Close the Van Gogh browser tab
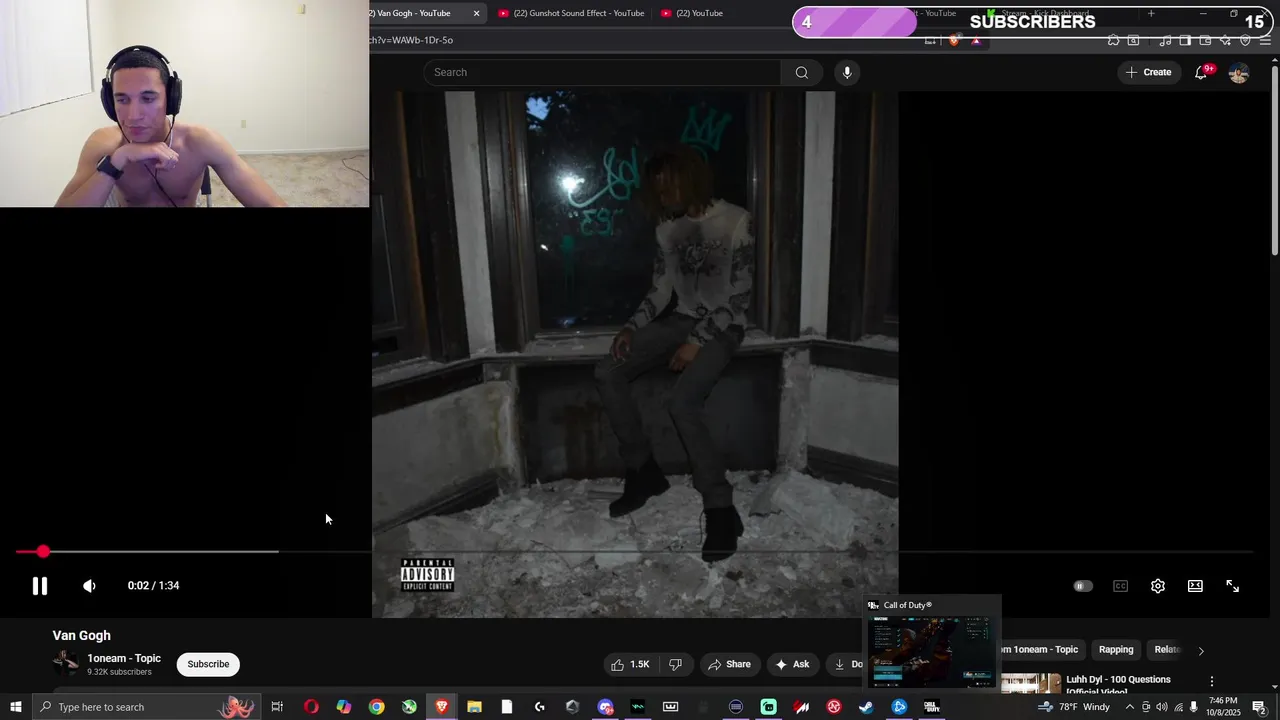Image resolution: width=1280 pixels, height=720 pixels. 476,13
